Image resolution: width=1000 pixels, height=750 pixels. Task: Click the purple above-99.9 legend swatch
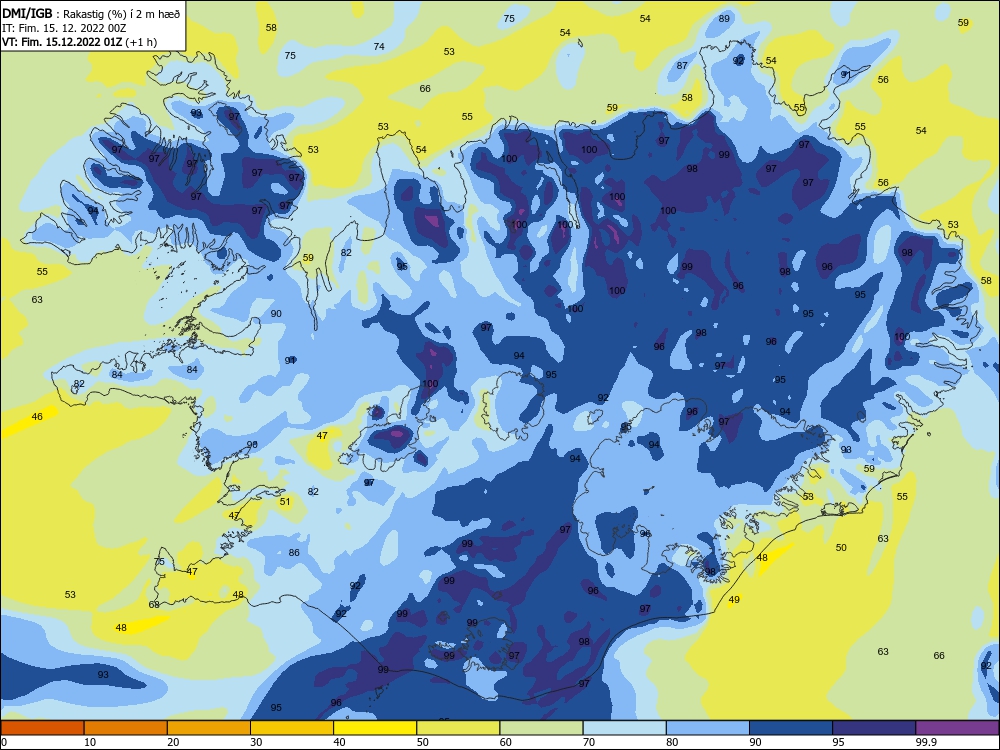957,728
